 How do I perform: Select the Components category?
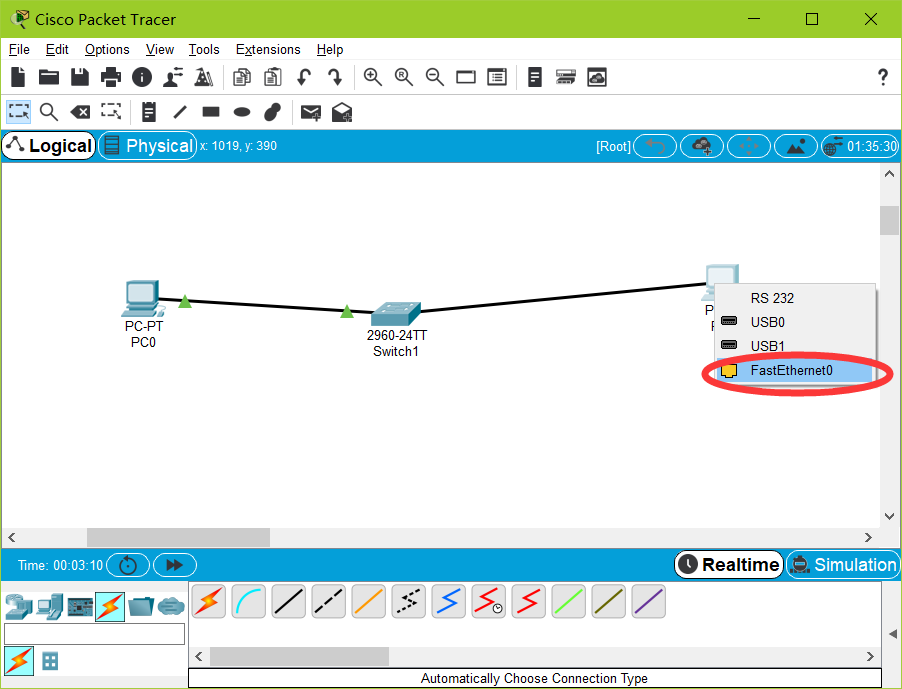(80, 606)
